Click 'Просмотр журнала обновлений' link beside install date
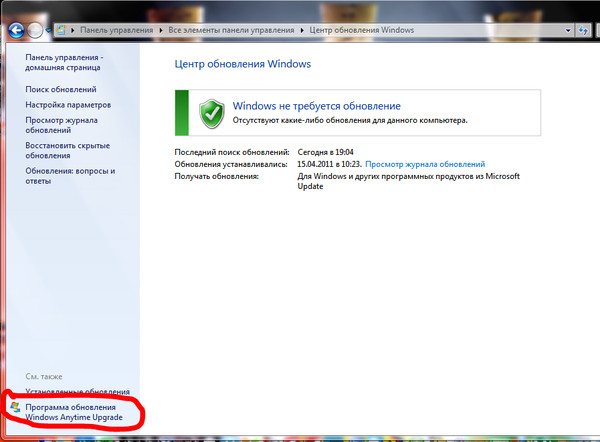The width and height of the screenshot is (600, 442). tap(425, 163)
